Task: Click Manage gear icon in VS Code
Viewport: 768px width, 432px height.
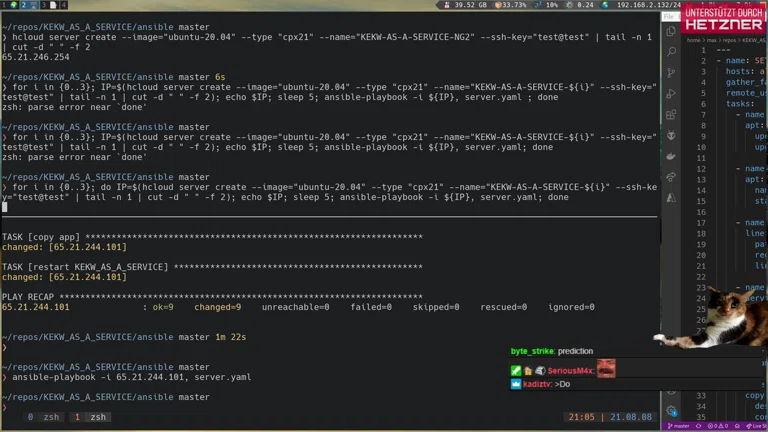Action: [671, 410]
